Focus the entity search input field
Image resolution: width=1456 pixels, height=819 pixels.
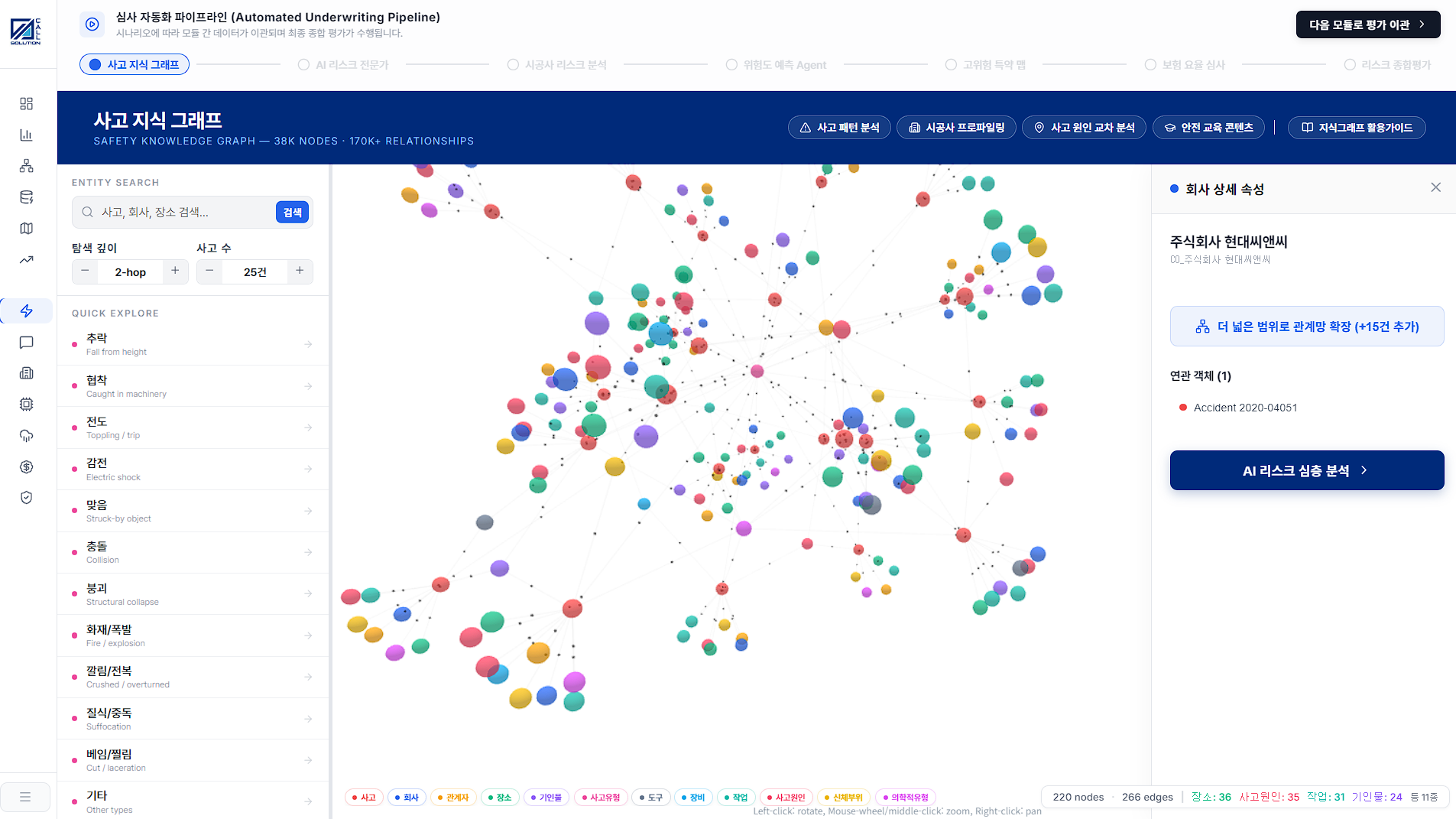[x=186, y=213]
